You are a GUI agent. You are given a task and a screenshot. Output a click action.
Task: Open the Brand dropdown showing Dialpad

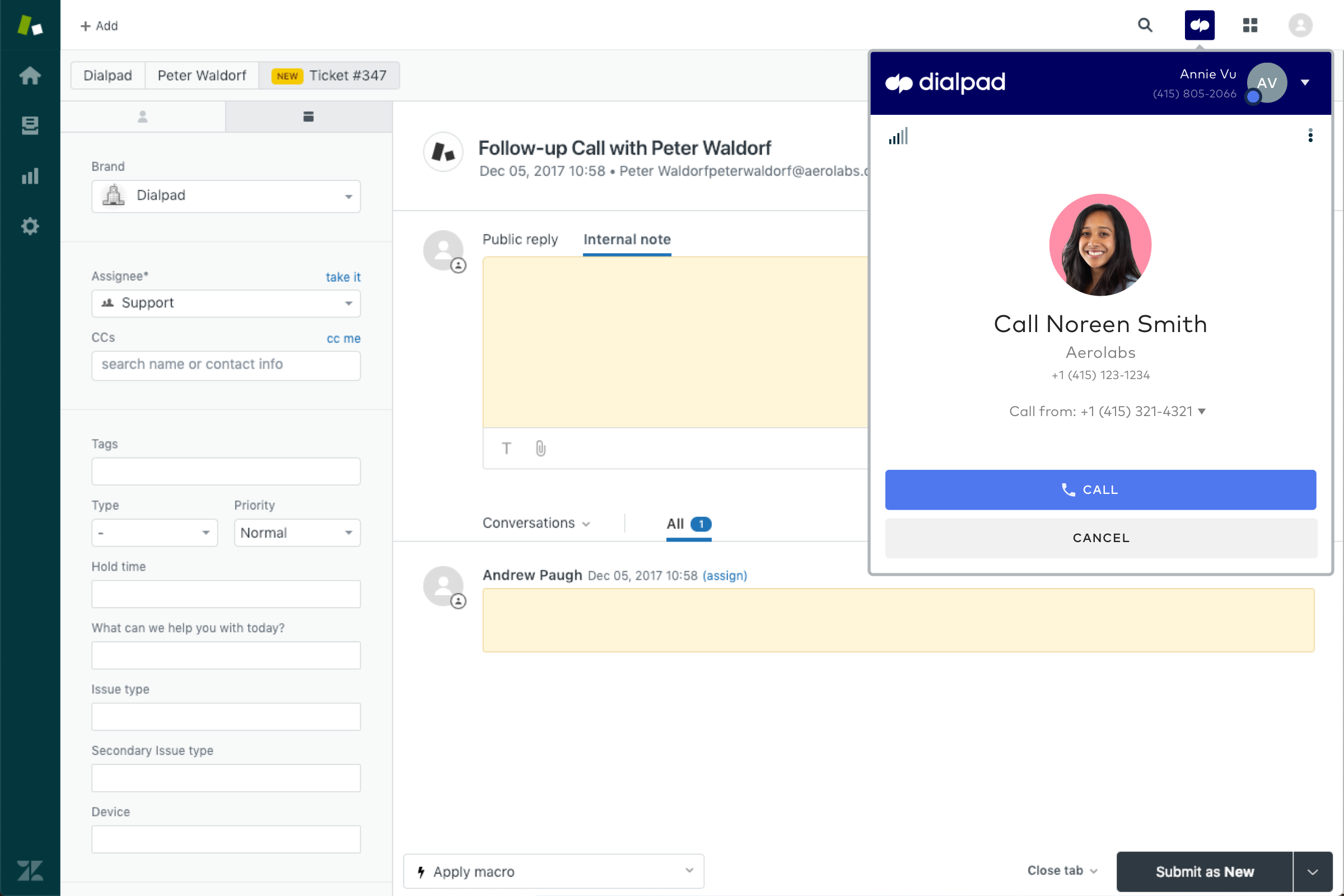226,196
